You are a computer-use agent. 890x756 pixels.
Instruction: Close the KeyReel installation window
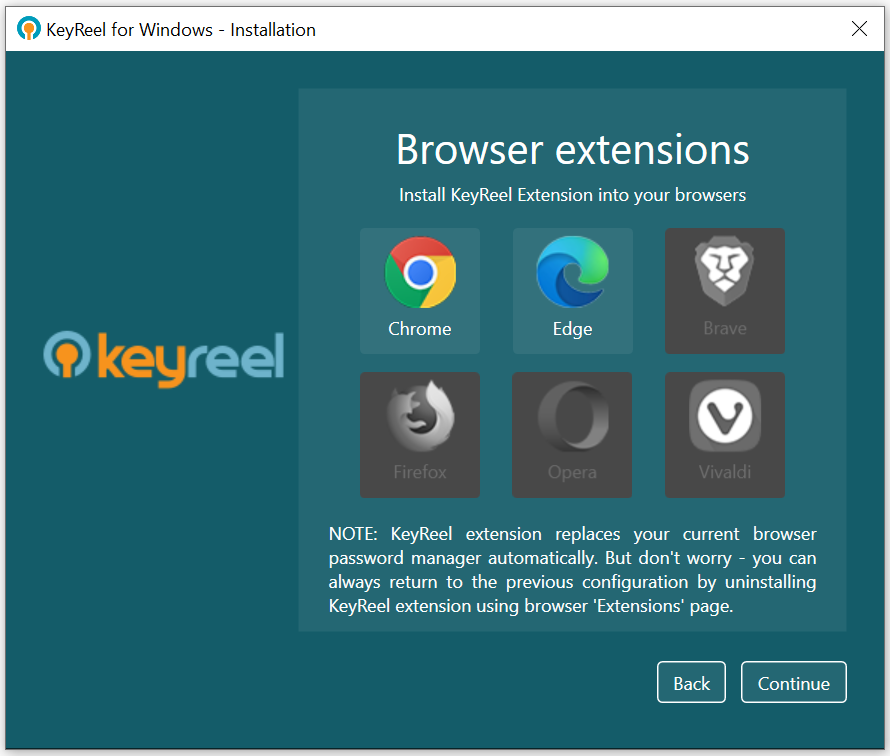[859, 28]
